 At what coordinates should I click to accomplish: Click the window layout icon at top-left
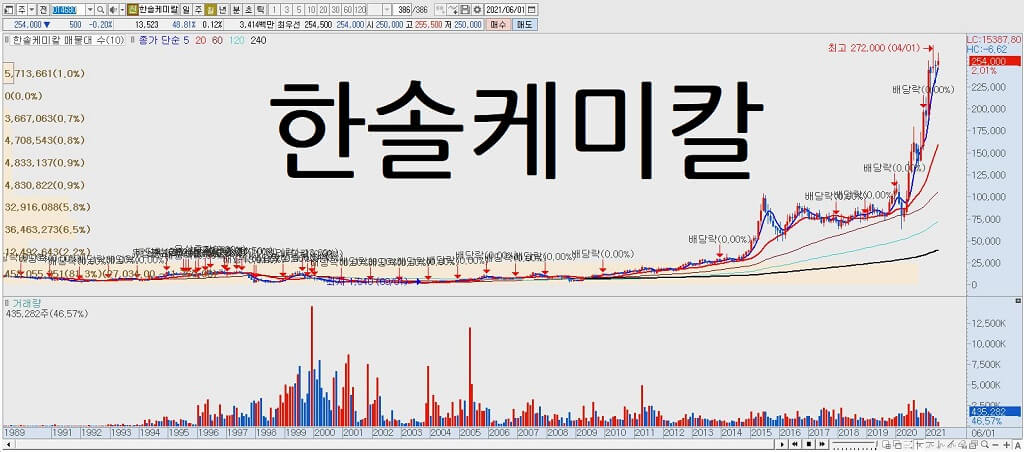point(7,10)
